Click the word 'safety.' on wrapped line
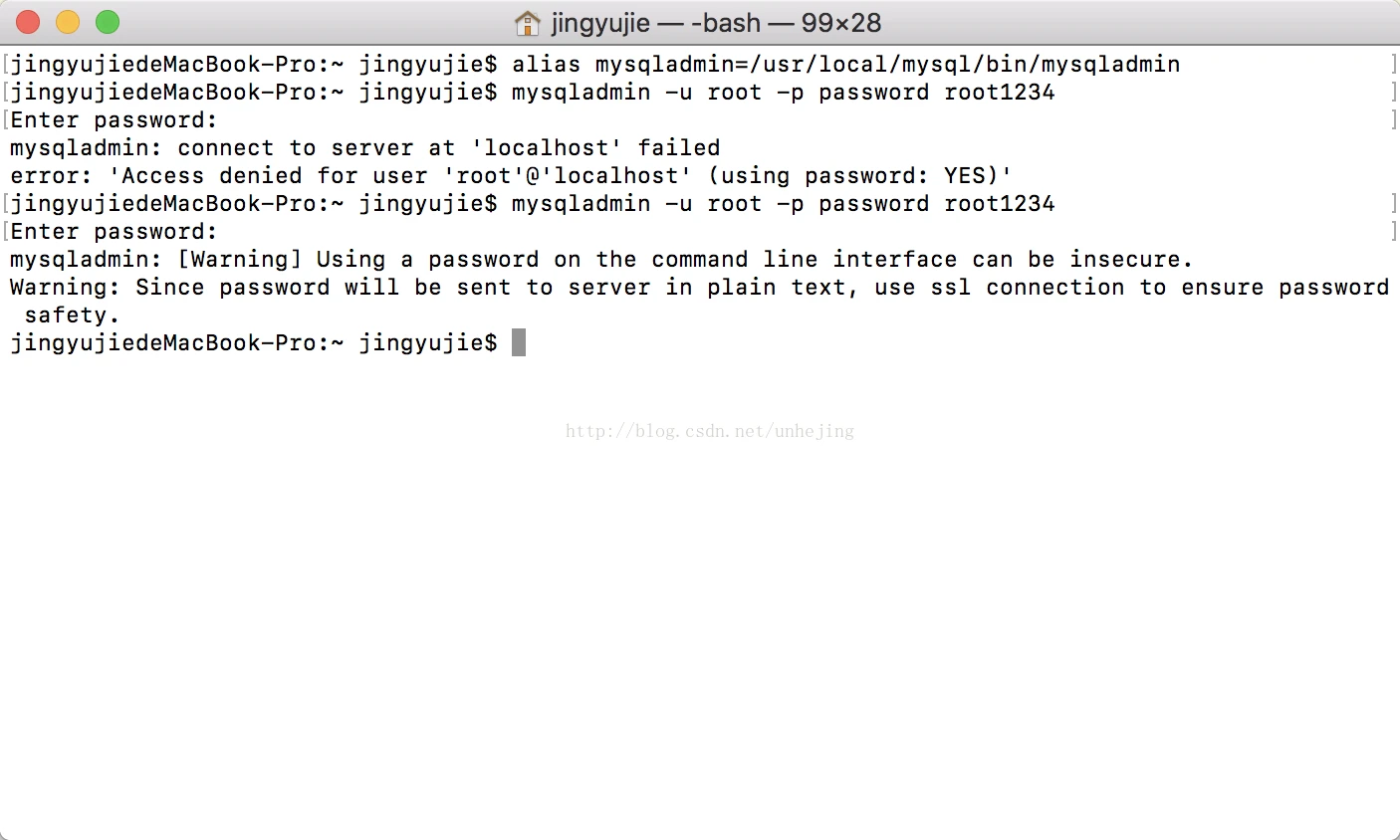 (x=72, y=315)
